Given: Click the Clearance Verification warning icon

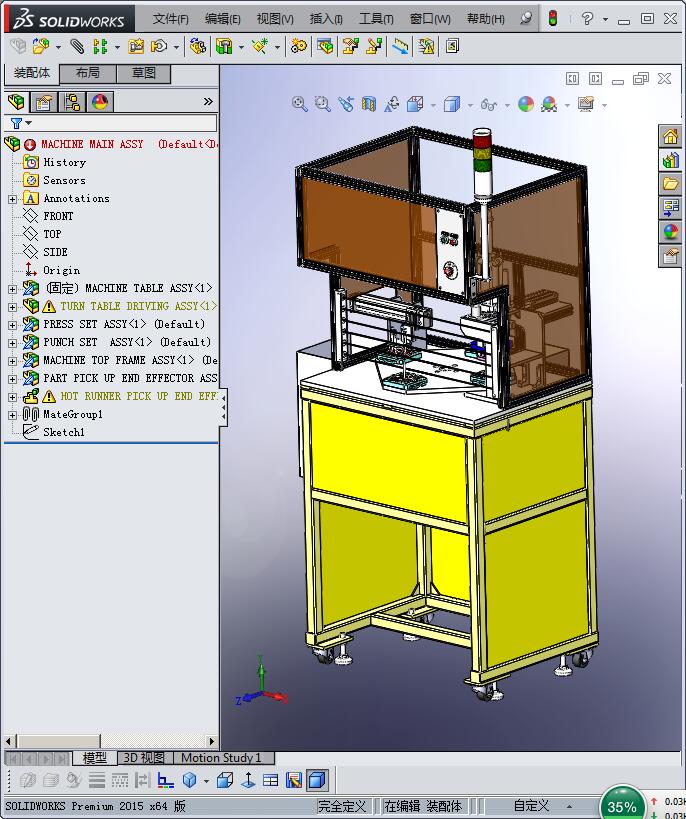Looking at the screenshot, I should coord(426,46).
